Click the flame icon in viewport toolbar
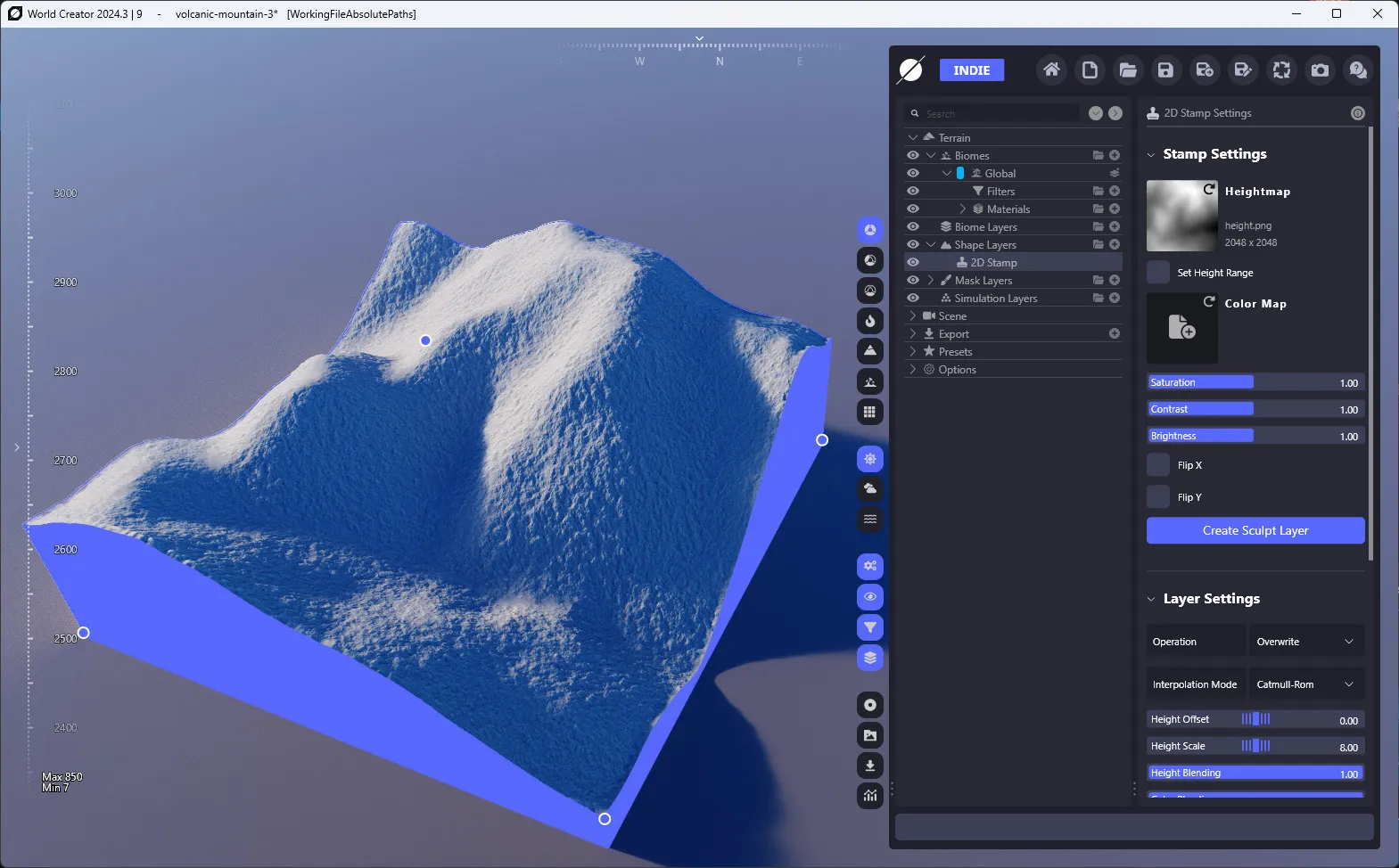This screenshot has height=868, width=1399. tap(870, 321)
